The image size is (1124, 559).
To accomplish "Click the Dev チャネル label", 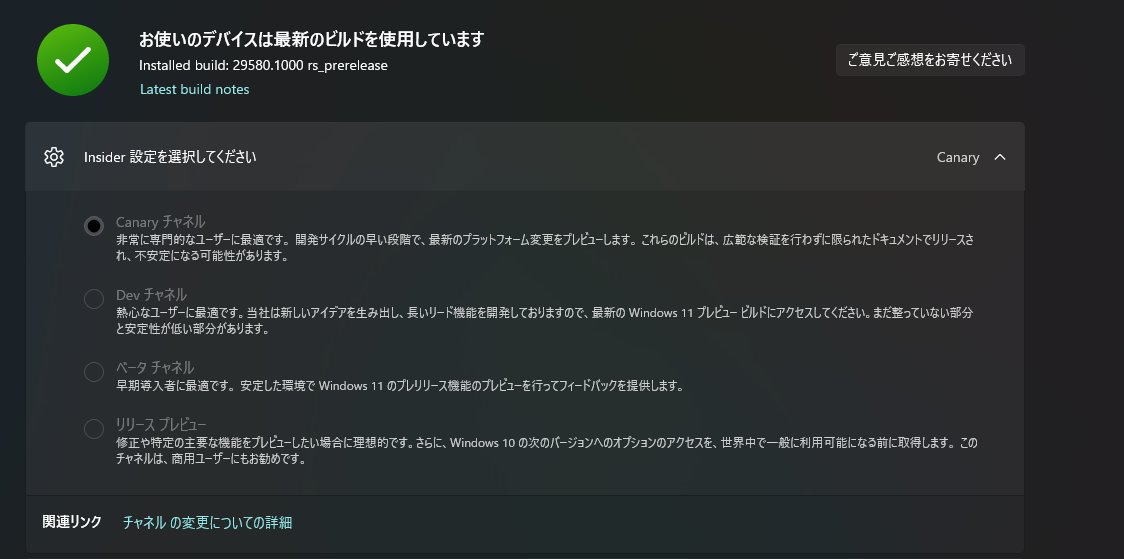I will click(151, 295).
